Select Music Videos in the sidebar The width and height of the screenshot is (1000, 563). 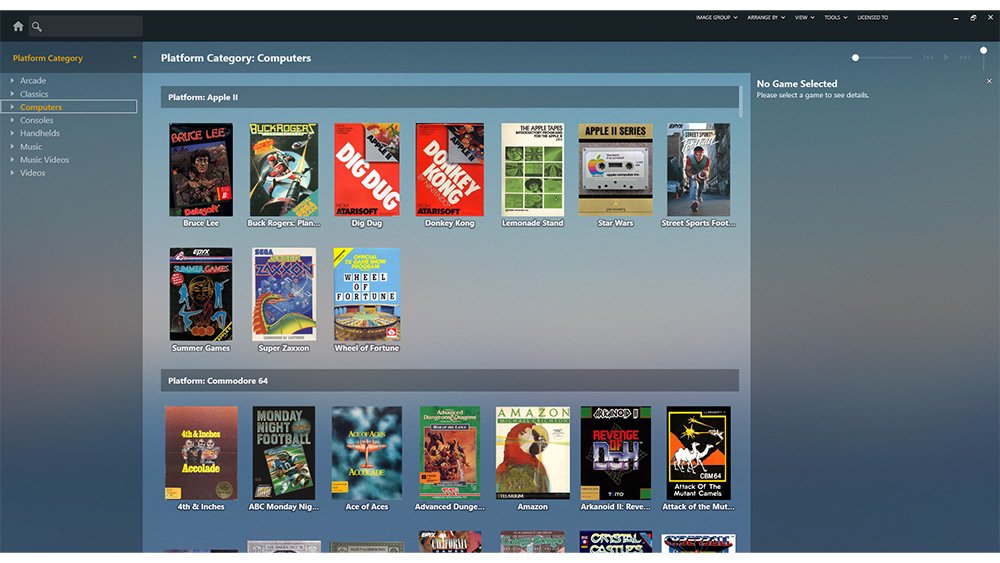pyautogui.click(x=44, y=159)
